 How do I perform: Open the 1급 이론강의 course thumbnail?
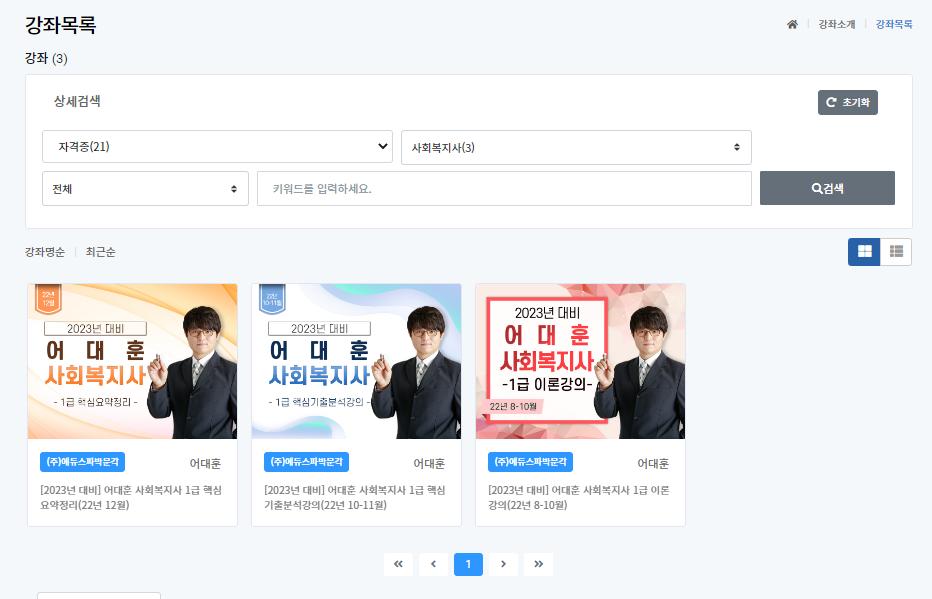click(580, 361)
